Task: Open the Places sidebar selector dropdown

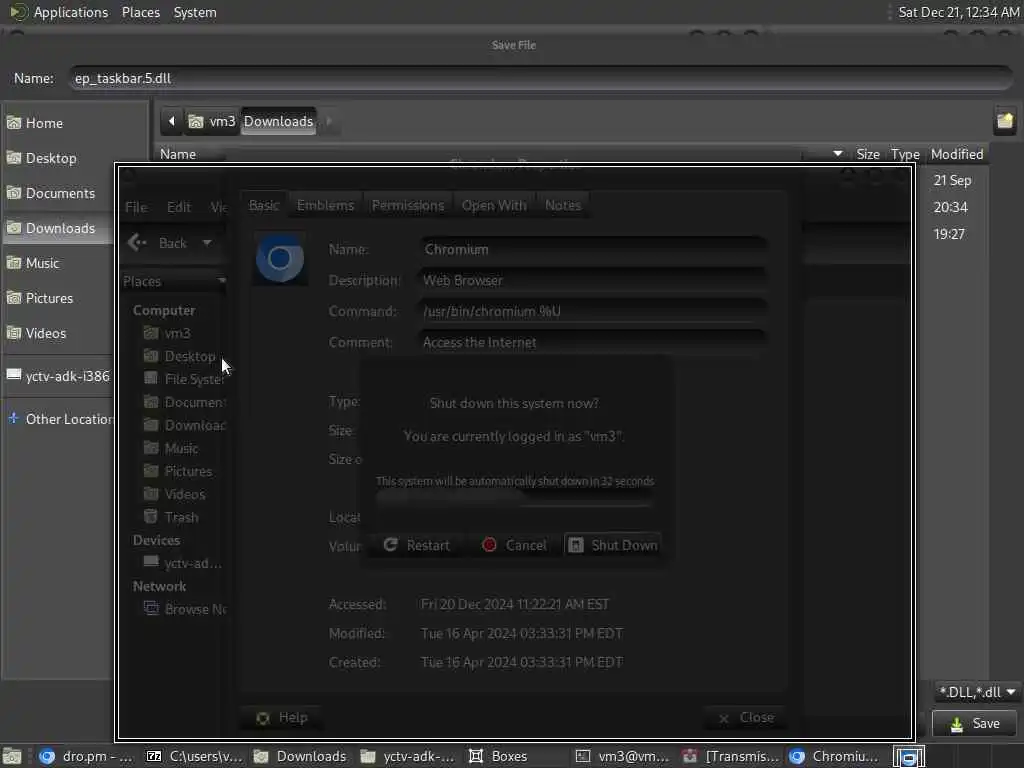Action: click(174, 281)
